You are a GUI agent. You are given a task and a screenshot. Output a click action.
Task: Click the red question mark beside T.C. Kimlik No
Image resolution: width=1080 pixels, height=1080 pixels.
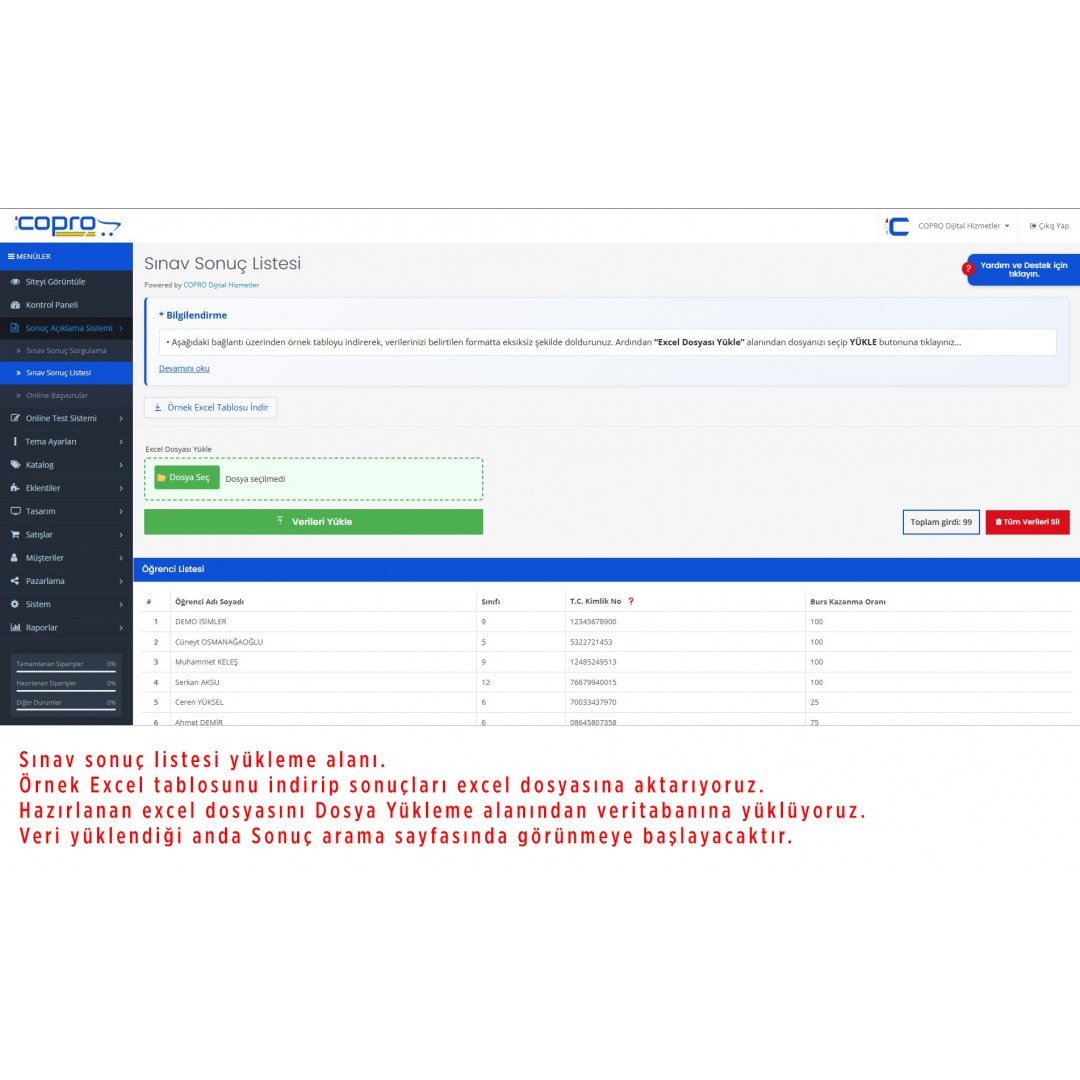click(631, 601)
